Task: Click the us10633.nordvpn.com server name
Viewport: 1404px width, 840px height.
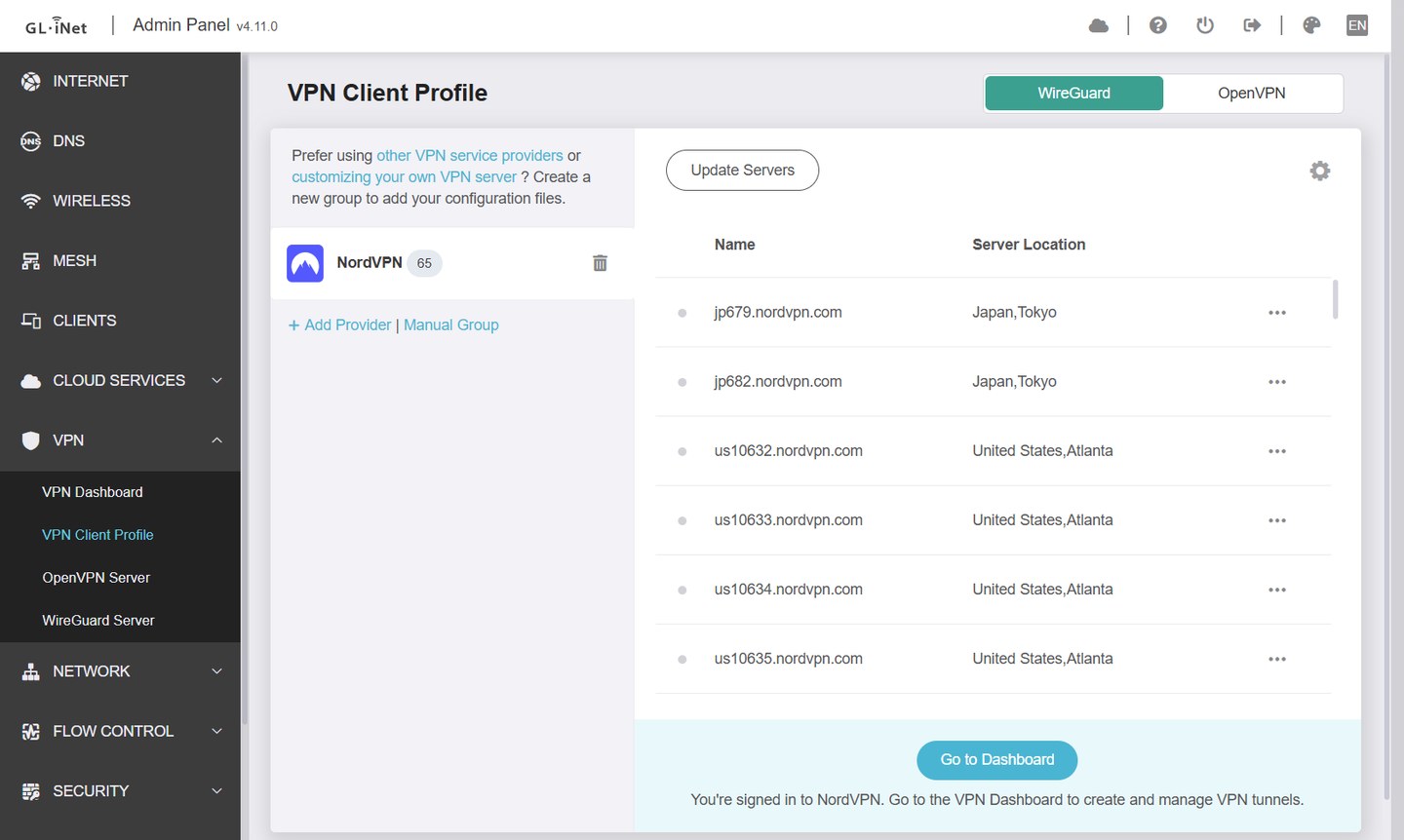Action: click(x=789, y=520)
